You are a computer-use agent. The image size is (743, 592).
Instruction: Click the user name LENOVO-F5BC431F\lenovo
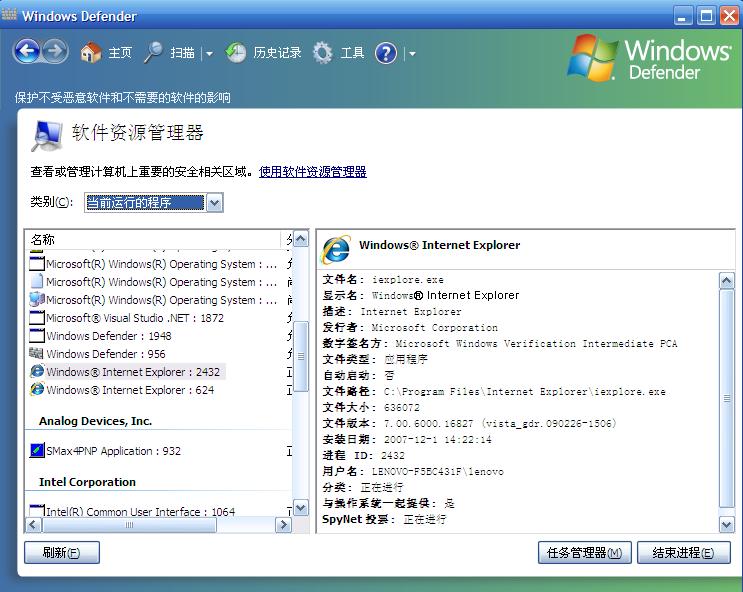click(437, 472)
